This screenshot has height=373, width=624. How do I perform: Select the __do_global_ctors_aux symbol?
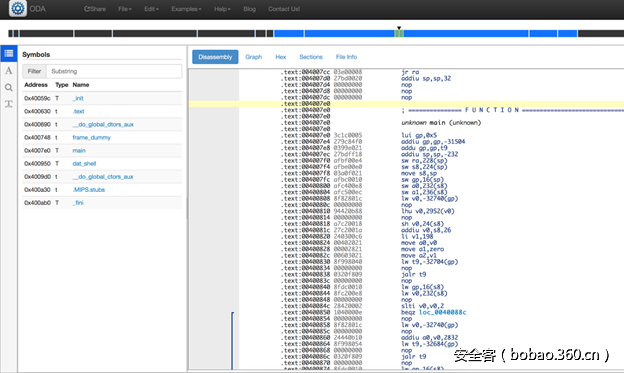103,177
